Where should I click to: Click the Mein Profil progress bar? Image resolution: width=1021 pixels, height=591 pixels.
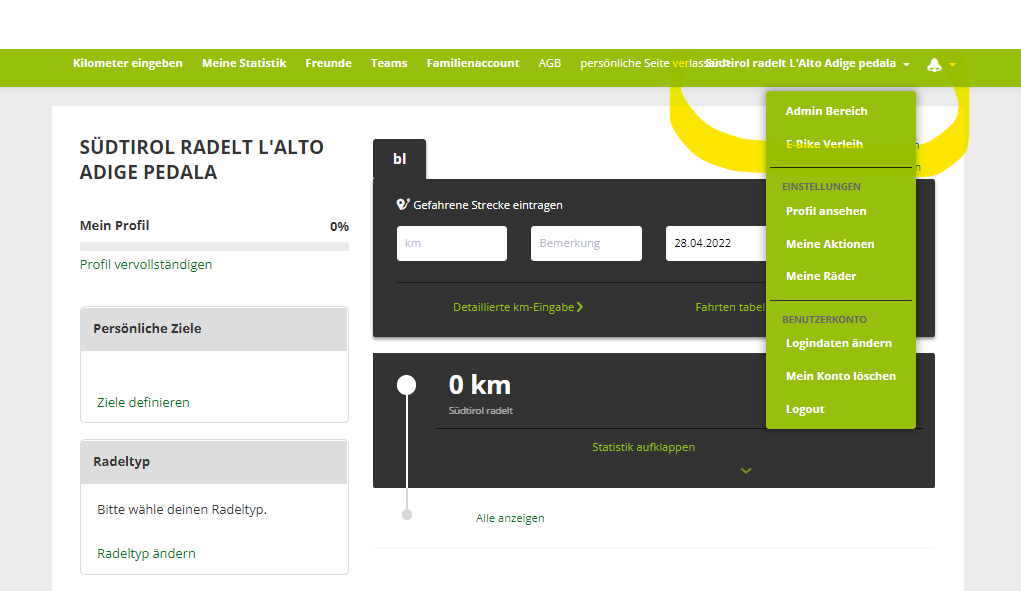[x=214, y=247]
